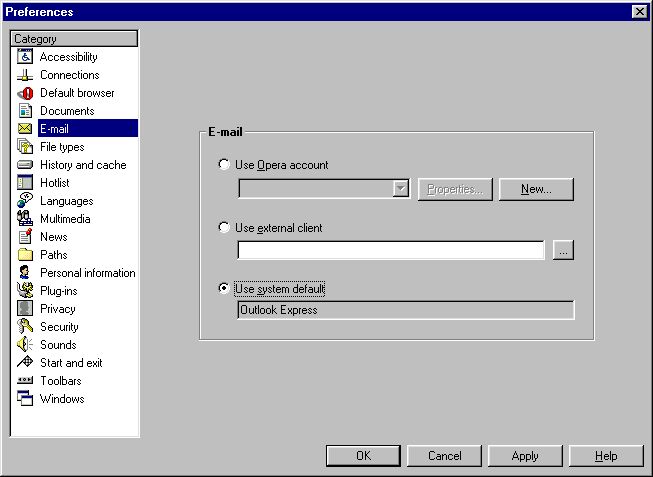Click the Privacy silhouette icon
The image size is (653, 477).
(25, 308)
